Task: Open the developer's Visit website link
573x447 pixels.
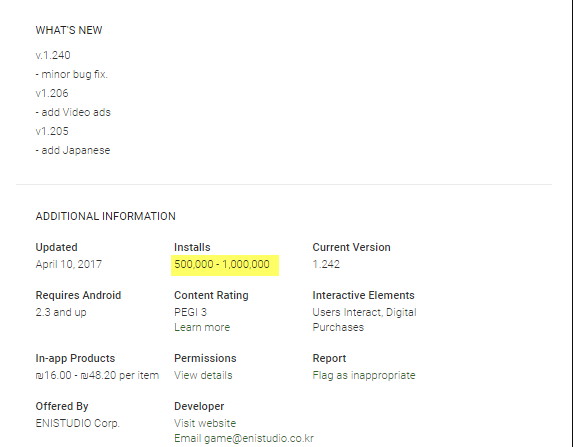Action: 205,423
